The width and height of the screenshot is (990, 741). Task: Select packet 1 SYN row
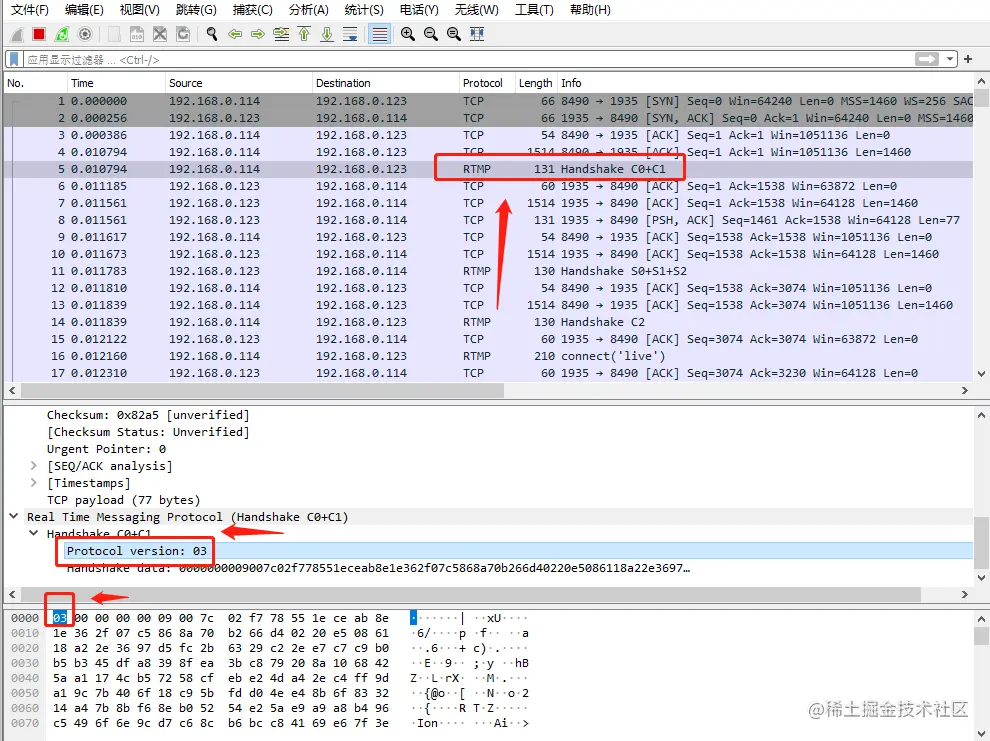(x=488, y=101)
